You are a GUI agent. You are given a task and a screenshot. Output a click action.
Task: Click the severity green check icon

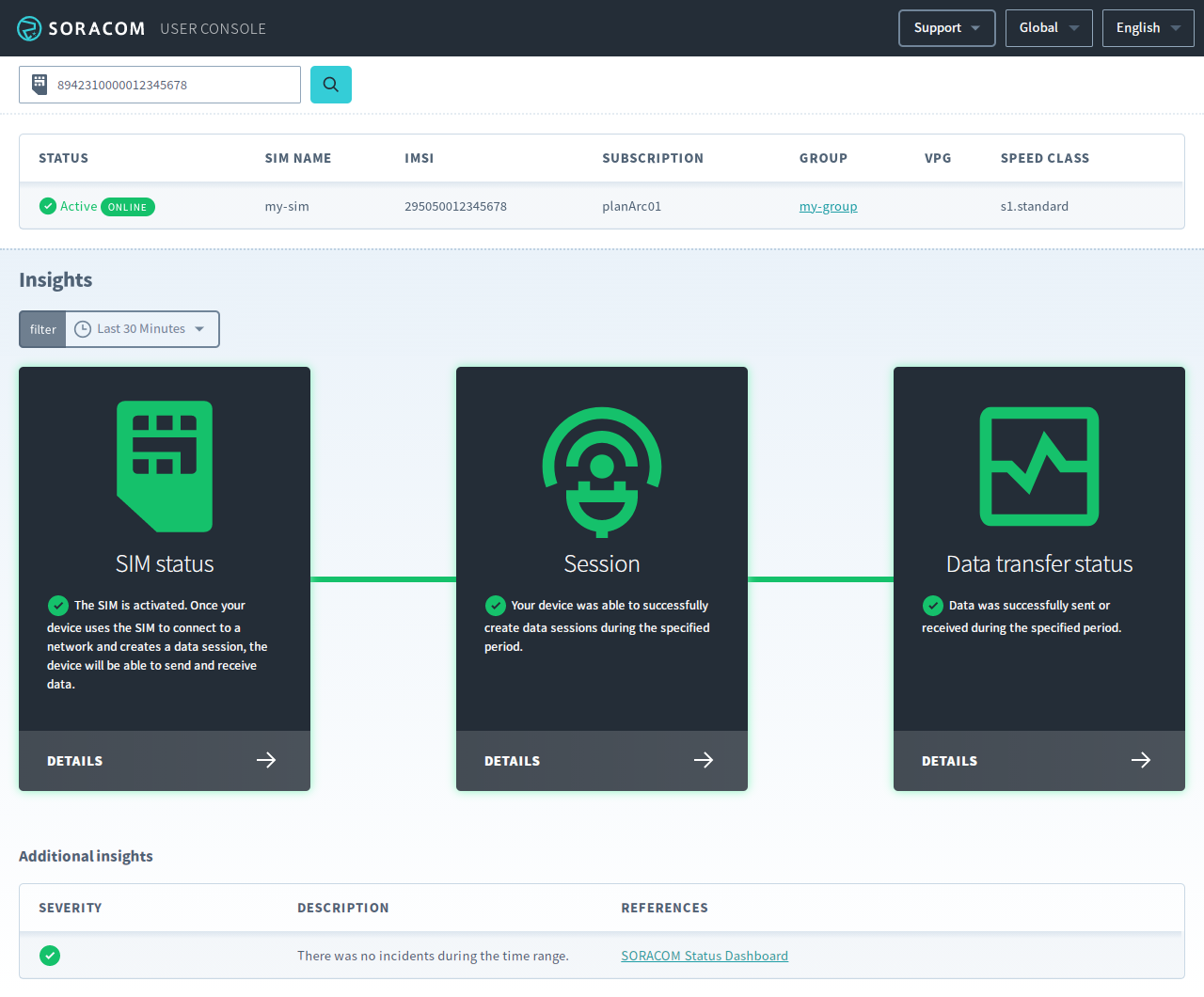[x=50, y=956]
